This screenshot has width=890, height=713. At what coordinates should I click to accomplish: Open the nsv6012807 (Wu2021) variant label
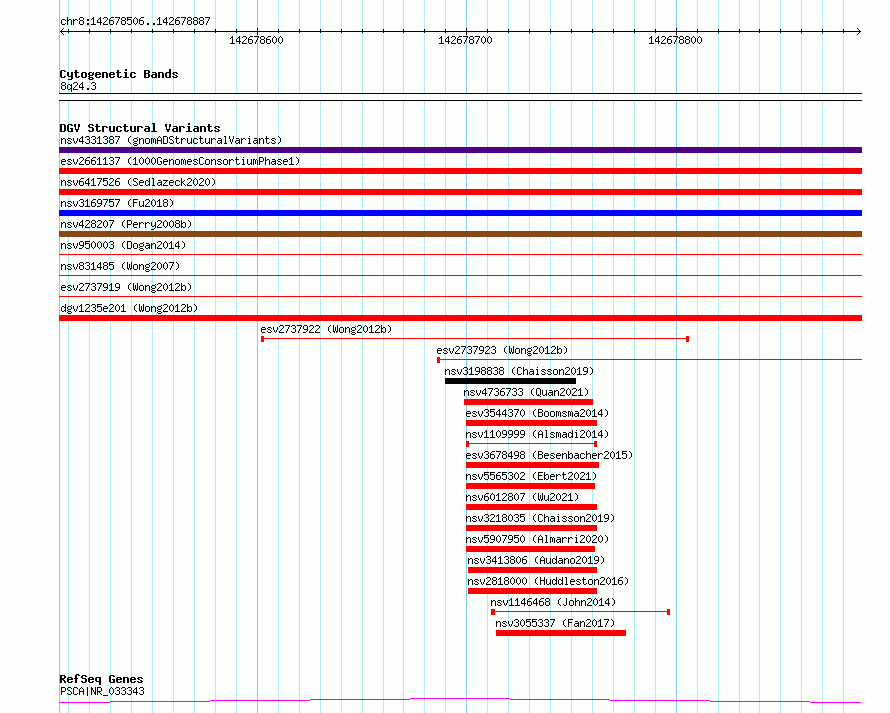522,497
